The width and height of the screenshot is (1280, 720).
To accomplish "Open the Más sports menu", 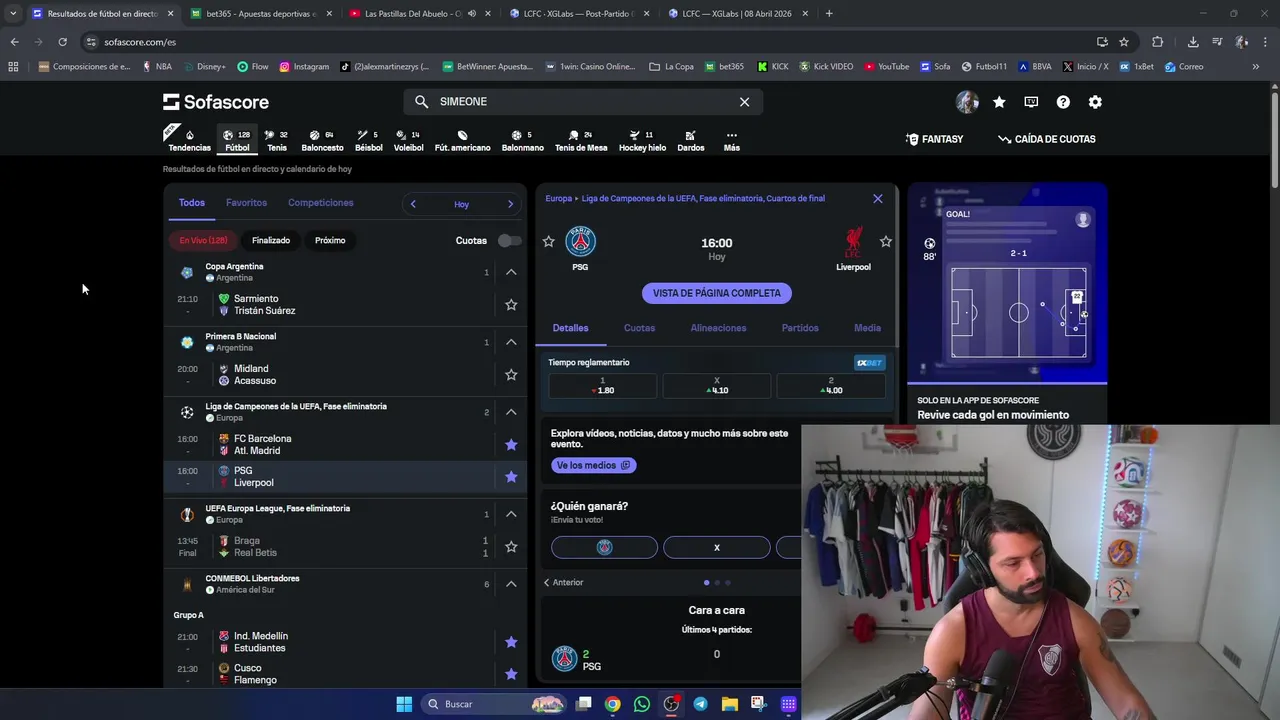I will point(731,140).
